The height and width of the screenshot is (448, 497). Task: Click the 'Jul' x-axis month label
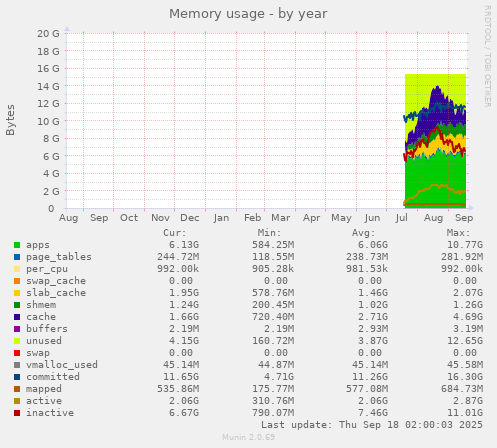coord(402,218)
